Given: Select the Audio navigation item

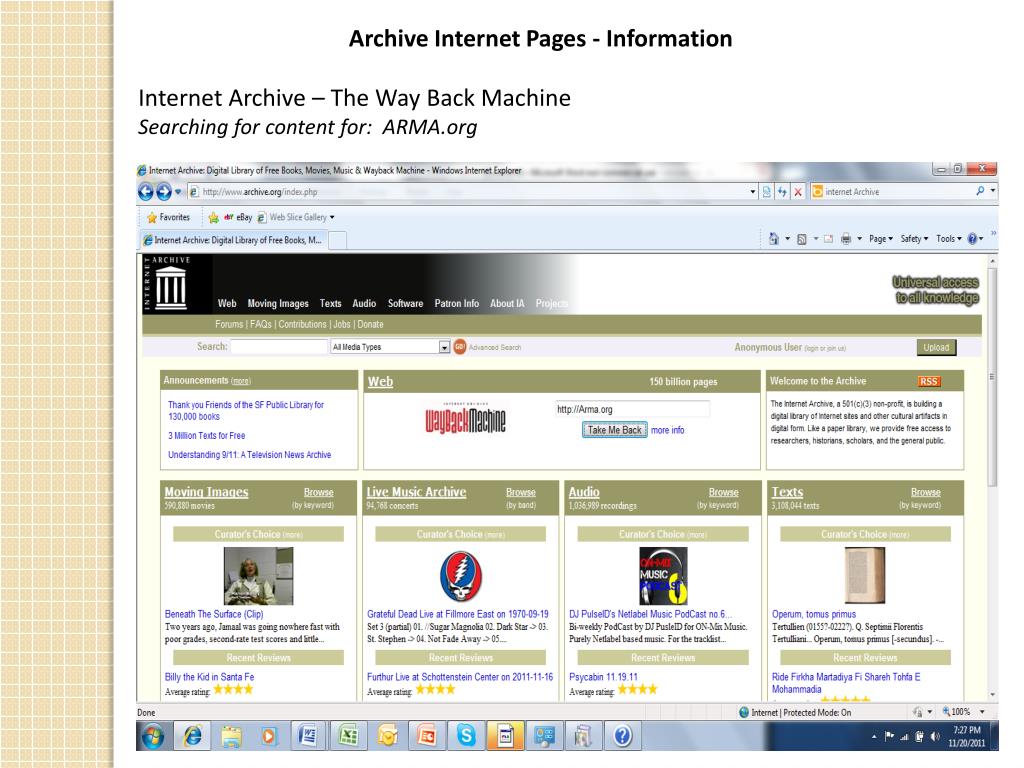Looking at the screenshot, I should tap(364, 303).
